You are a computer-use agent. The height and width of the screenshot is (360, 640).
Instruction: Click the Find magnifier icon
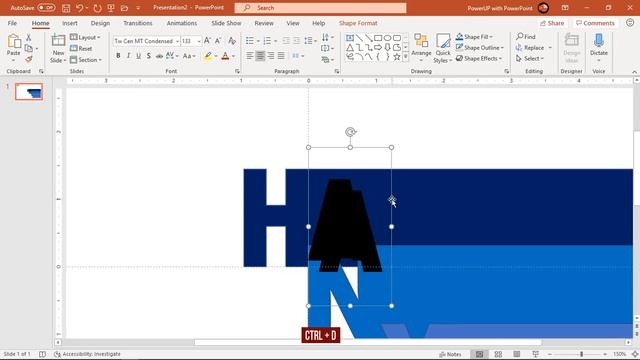(520, 37)
